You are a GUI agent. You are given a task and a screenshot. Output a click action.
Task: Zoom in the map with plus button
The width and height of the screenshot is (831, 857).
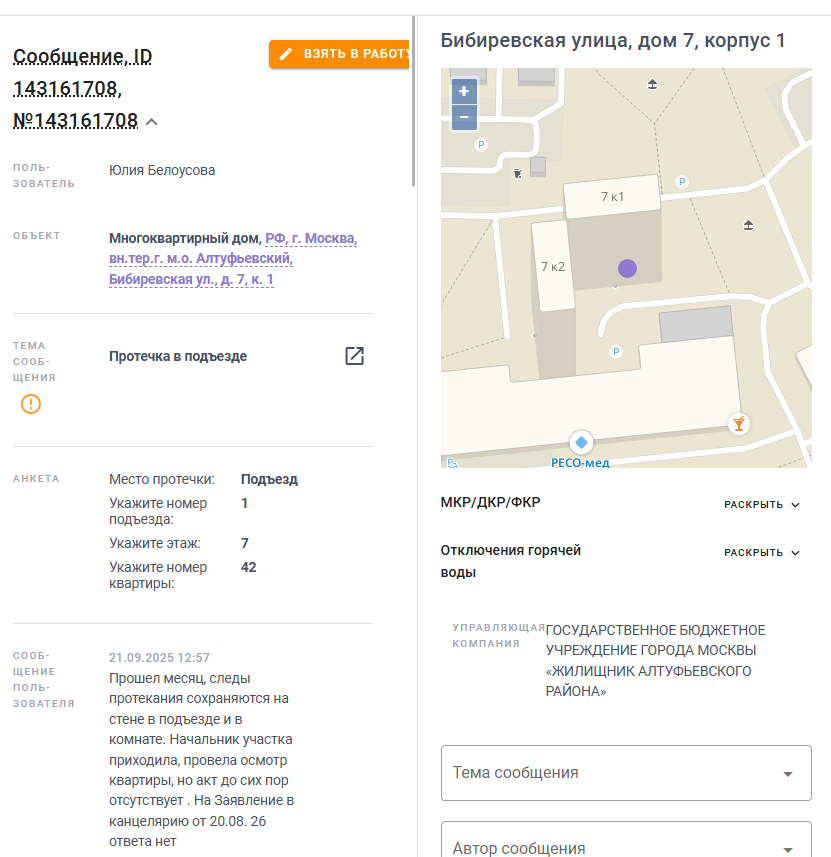click(464, 91)
